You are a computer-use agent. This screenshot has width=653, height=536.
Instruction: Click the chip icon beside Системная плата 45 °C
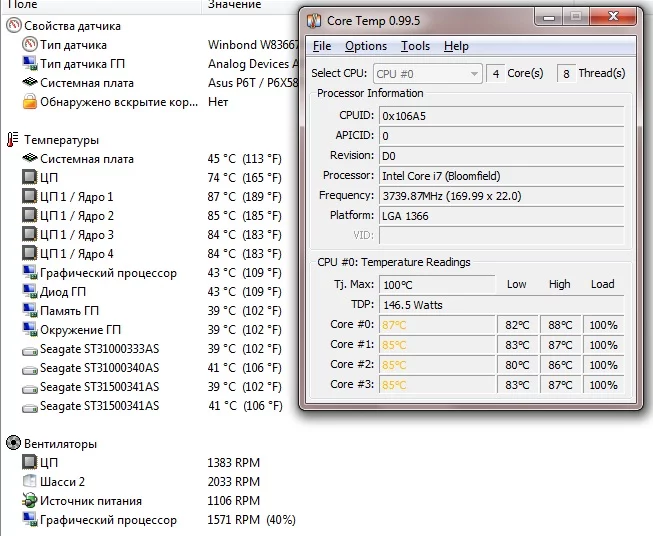[x=30, y=158]
